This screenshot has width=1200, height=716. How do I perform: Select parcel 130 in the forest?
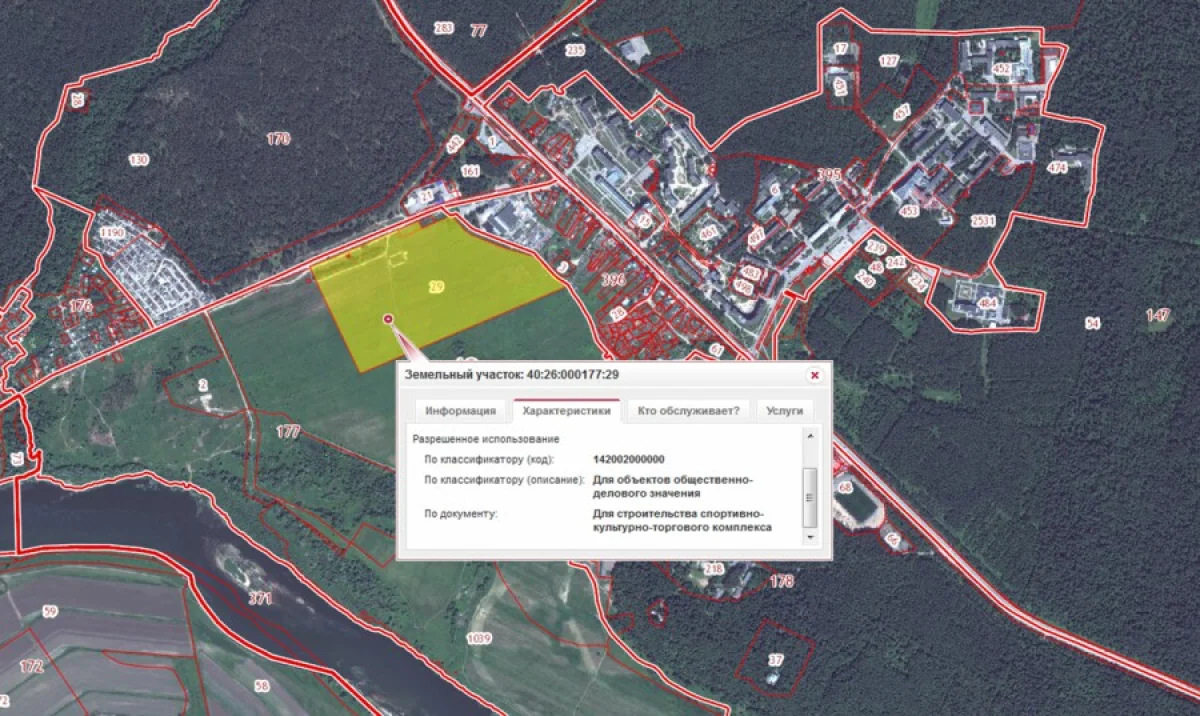(x=138, y=160)
